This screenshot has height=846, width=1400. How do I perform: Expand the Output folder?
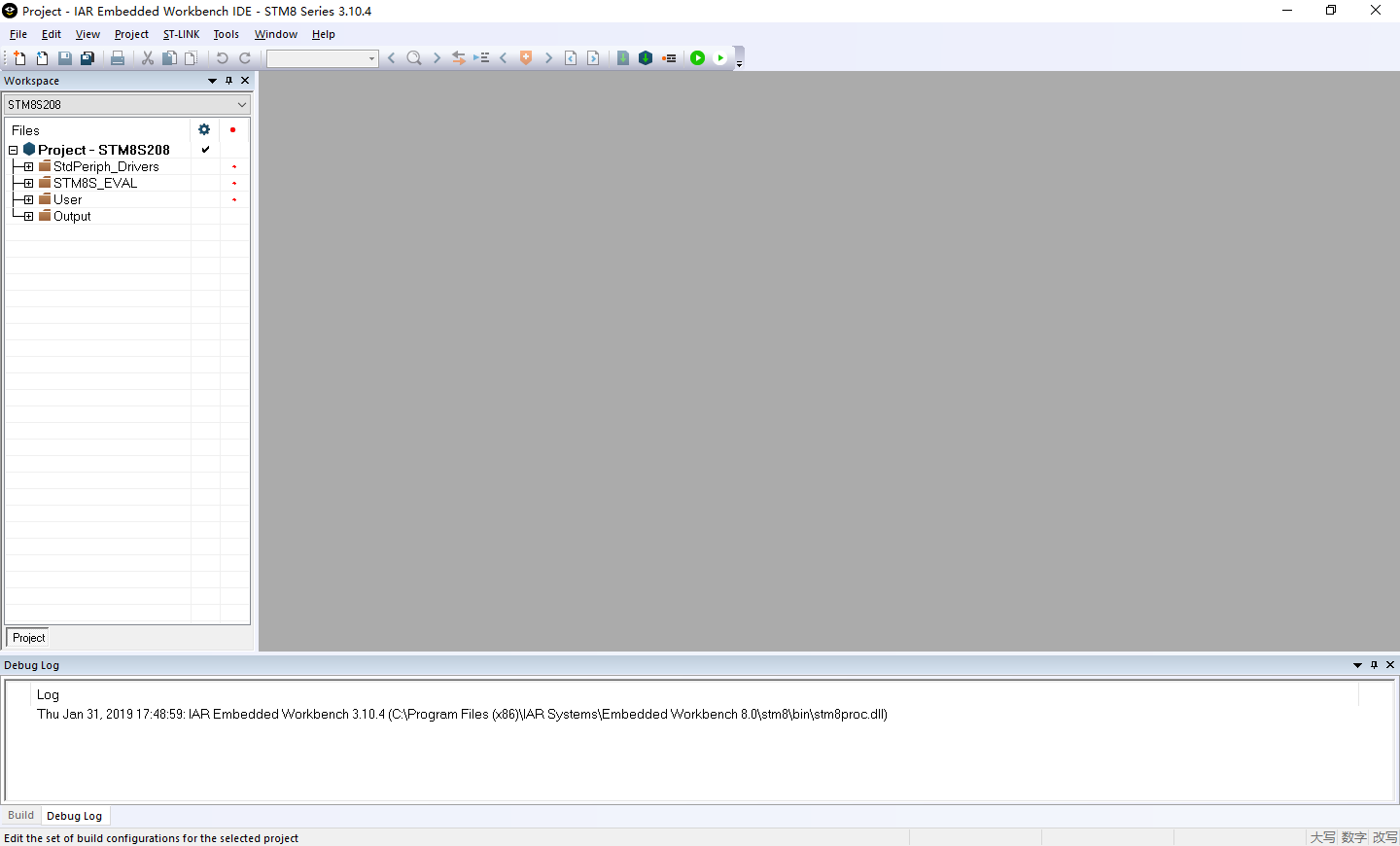28,216
